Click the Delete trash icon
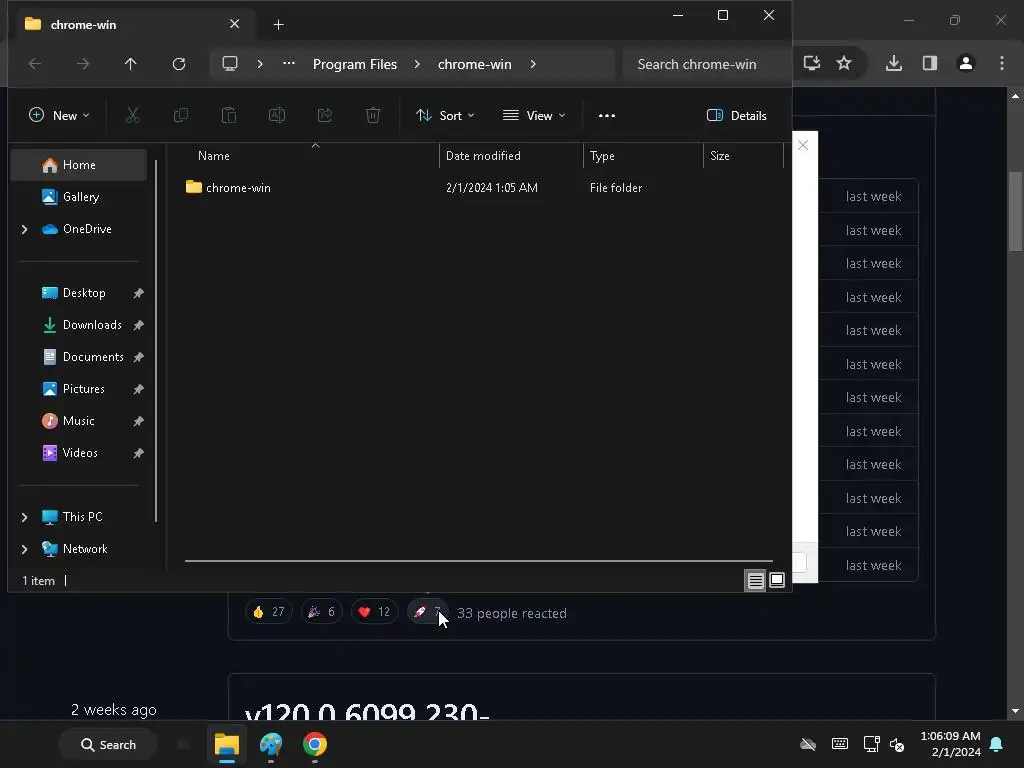 coord(373,116)
